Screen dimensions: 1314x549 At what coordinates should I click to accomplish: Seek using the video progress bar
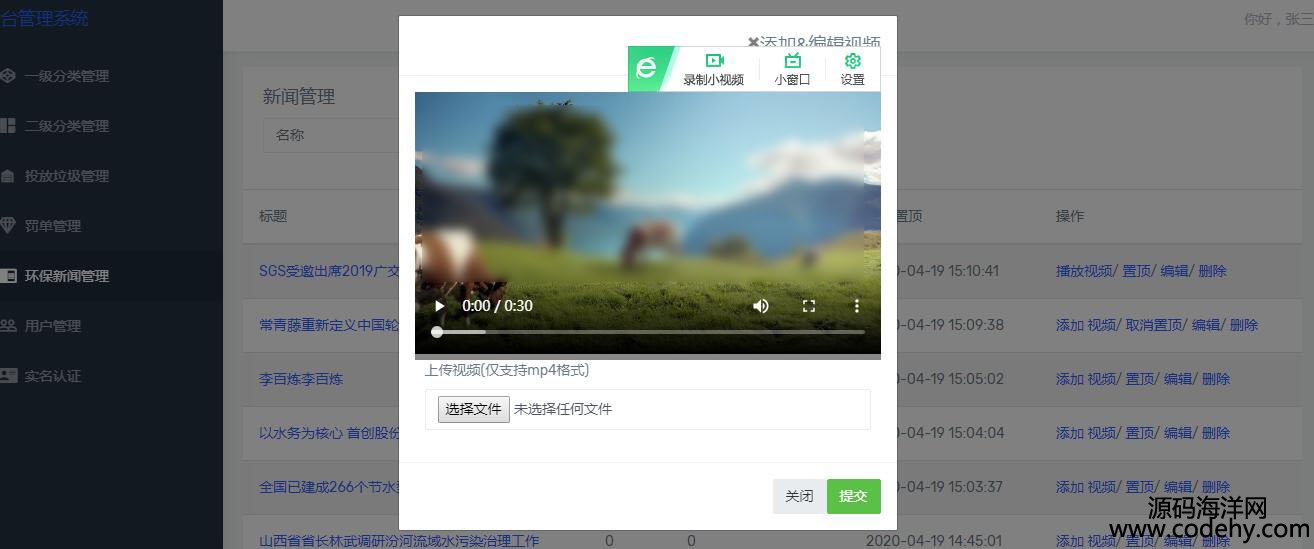[x=648, y=331]
